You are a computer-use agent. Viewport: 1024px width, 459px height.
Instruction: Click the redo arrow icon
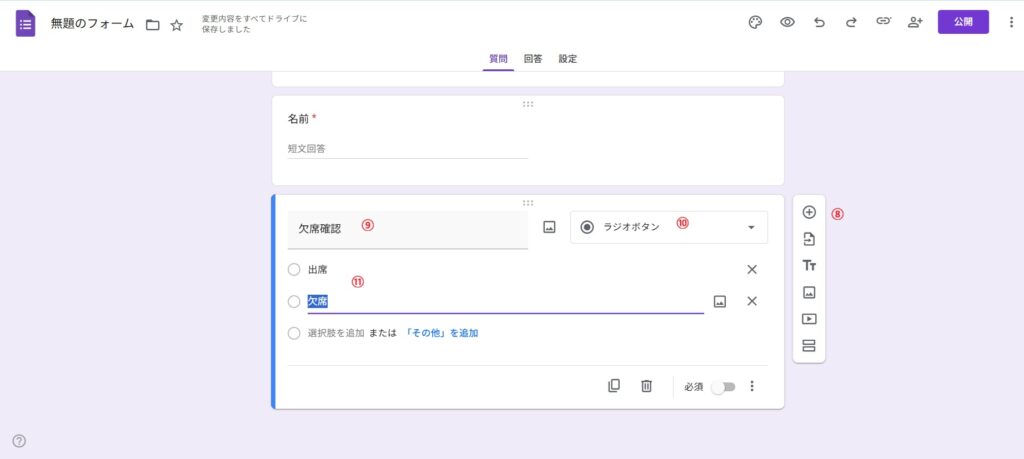point(851,22)
